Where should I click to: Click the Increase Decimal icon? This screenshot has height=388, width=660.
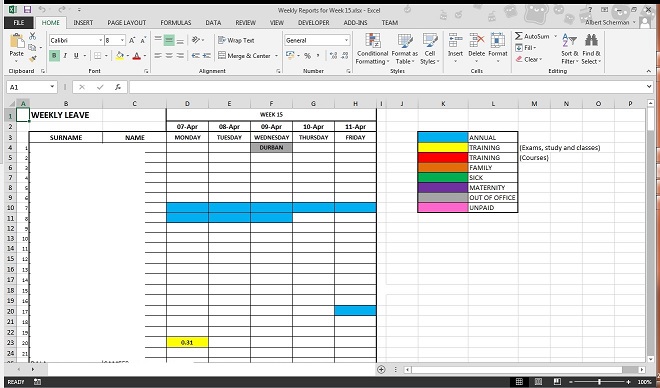point(333,56)
